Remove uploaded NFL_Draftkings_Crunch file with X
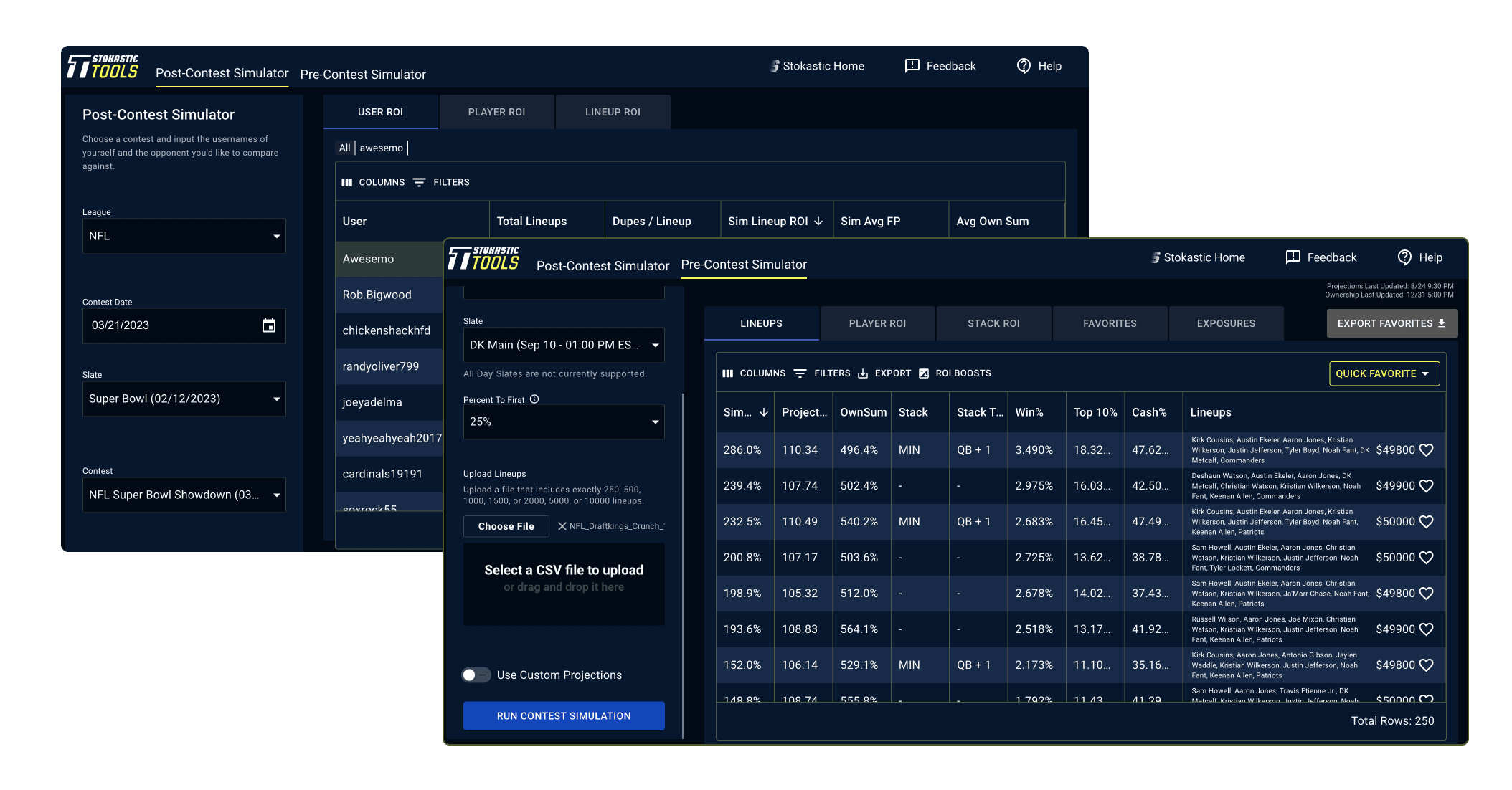Image resolution: width=1512 pixels, height=790 pixels. [562, 526]
